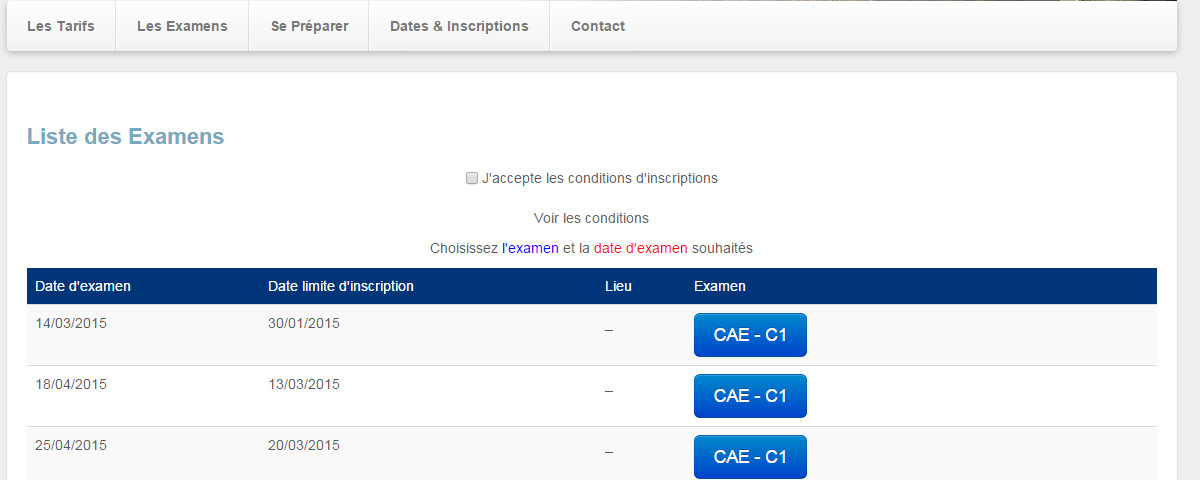Screen dimensions: 1200x480
Task: Open Dates & Inscriptions page
Action: coord(459,26)
